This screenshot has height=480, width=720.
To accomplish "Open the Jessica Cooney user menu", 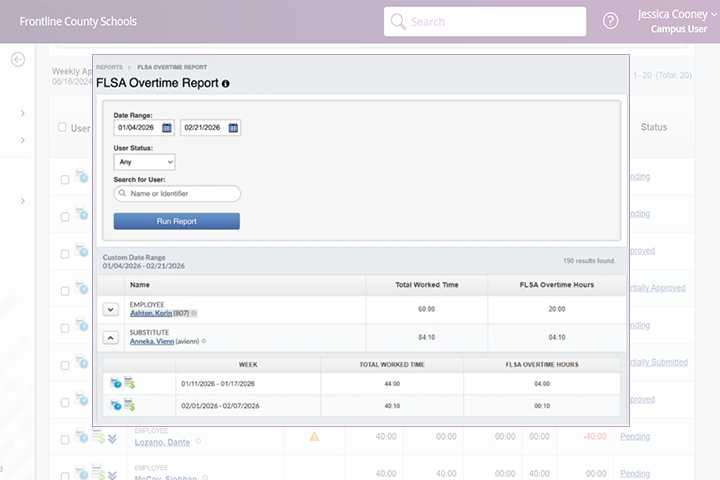I will 677,21.
